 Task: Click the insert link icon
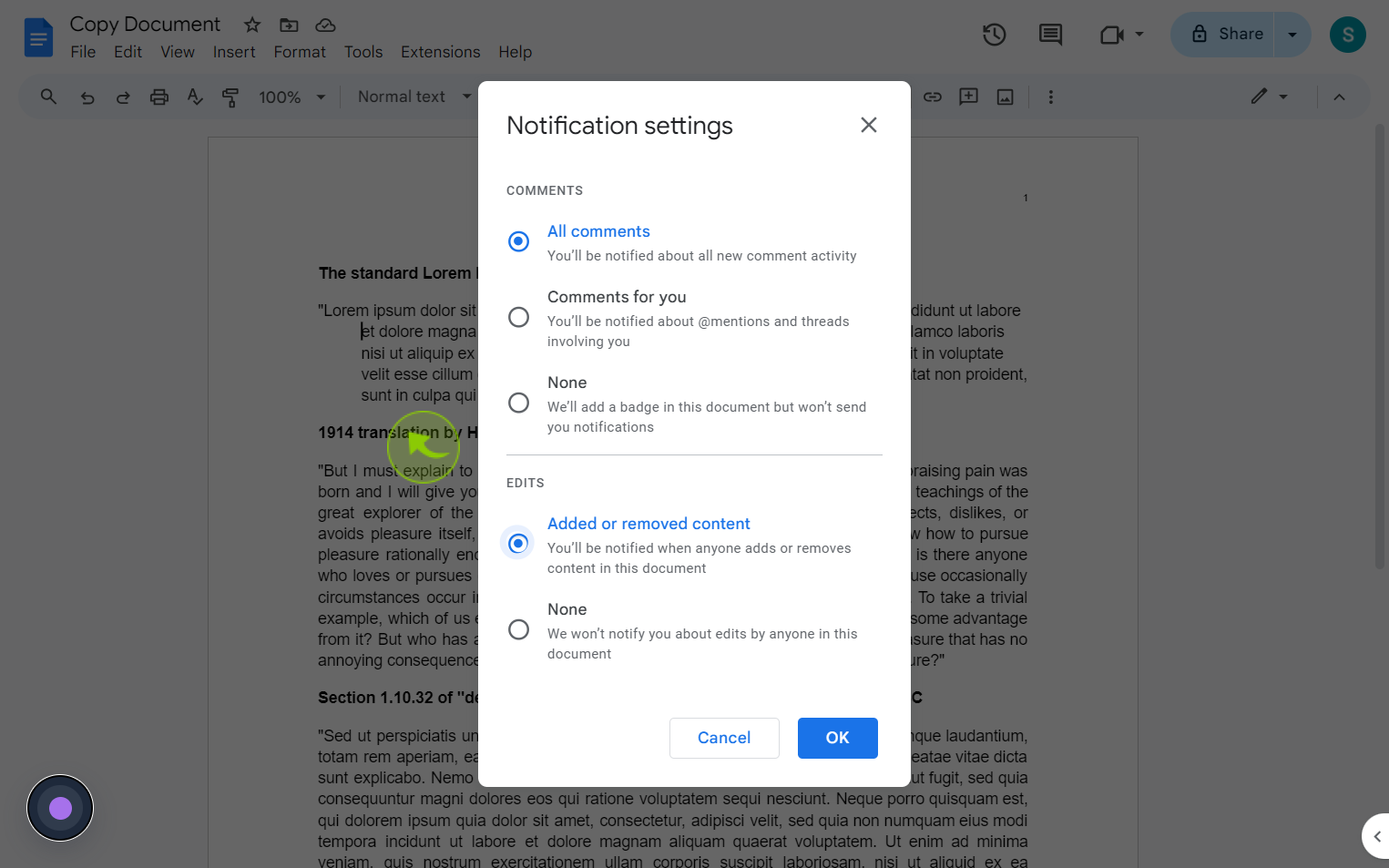[x=933, y=97]
